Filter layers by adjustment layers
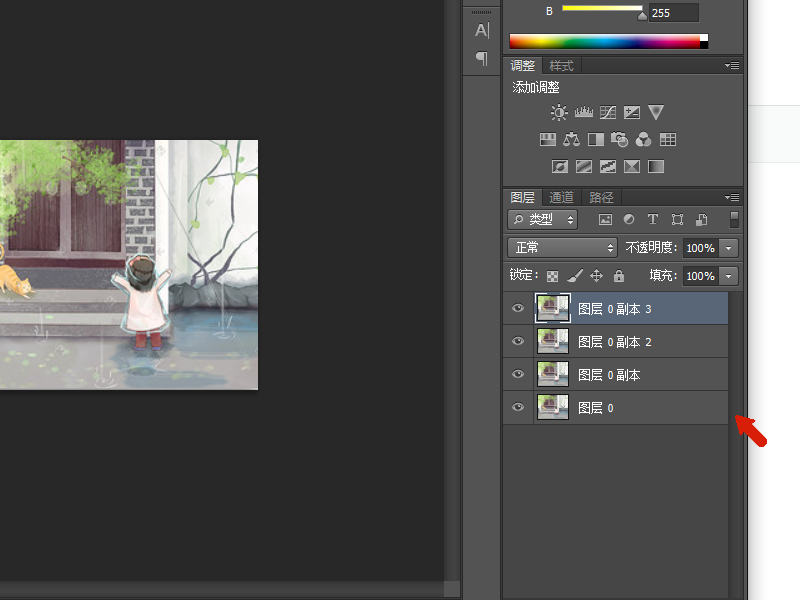 pos(629,219)
